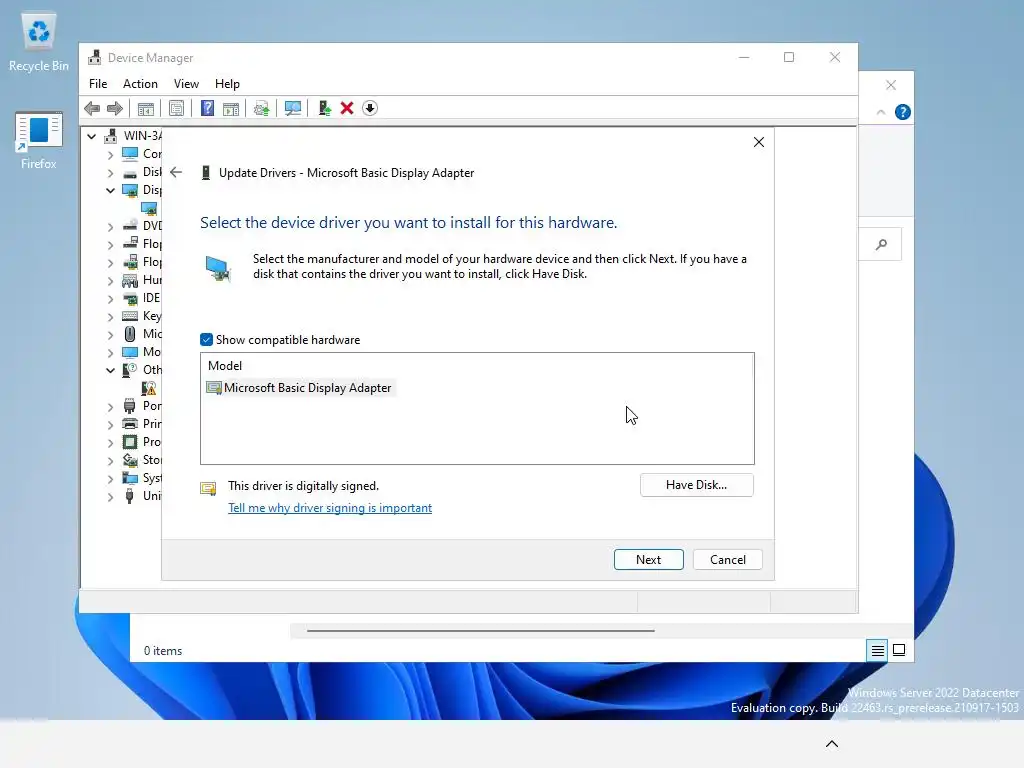This screenshot has height=768, width=1024.
Task: Expand the System devices tree node
Action: (110, 478)
